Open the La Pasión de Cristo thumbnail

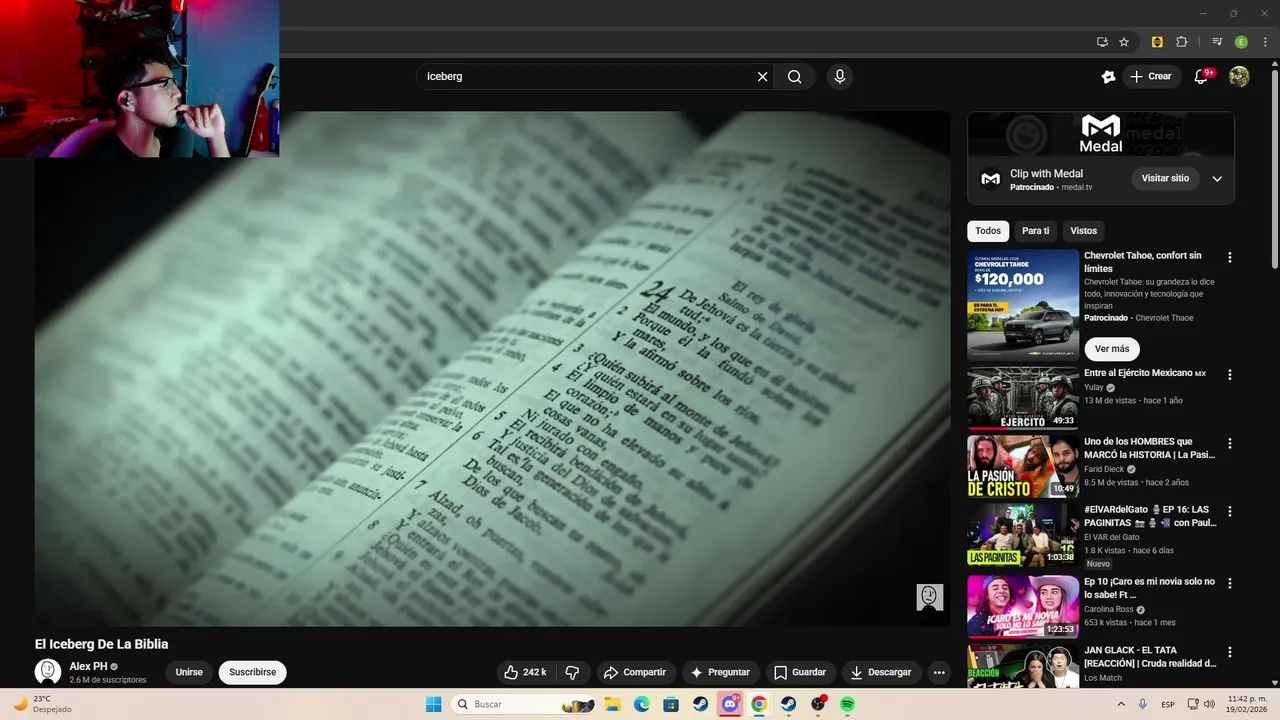pos(1023,466)
